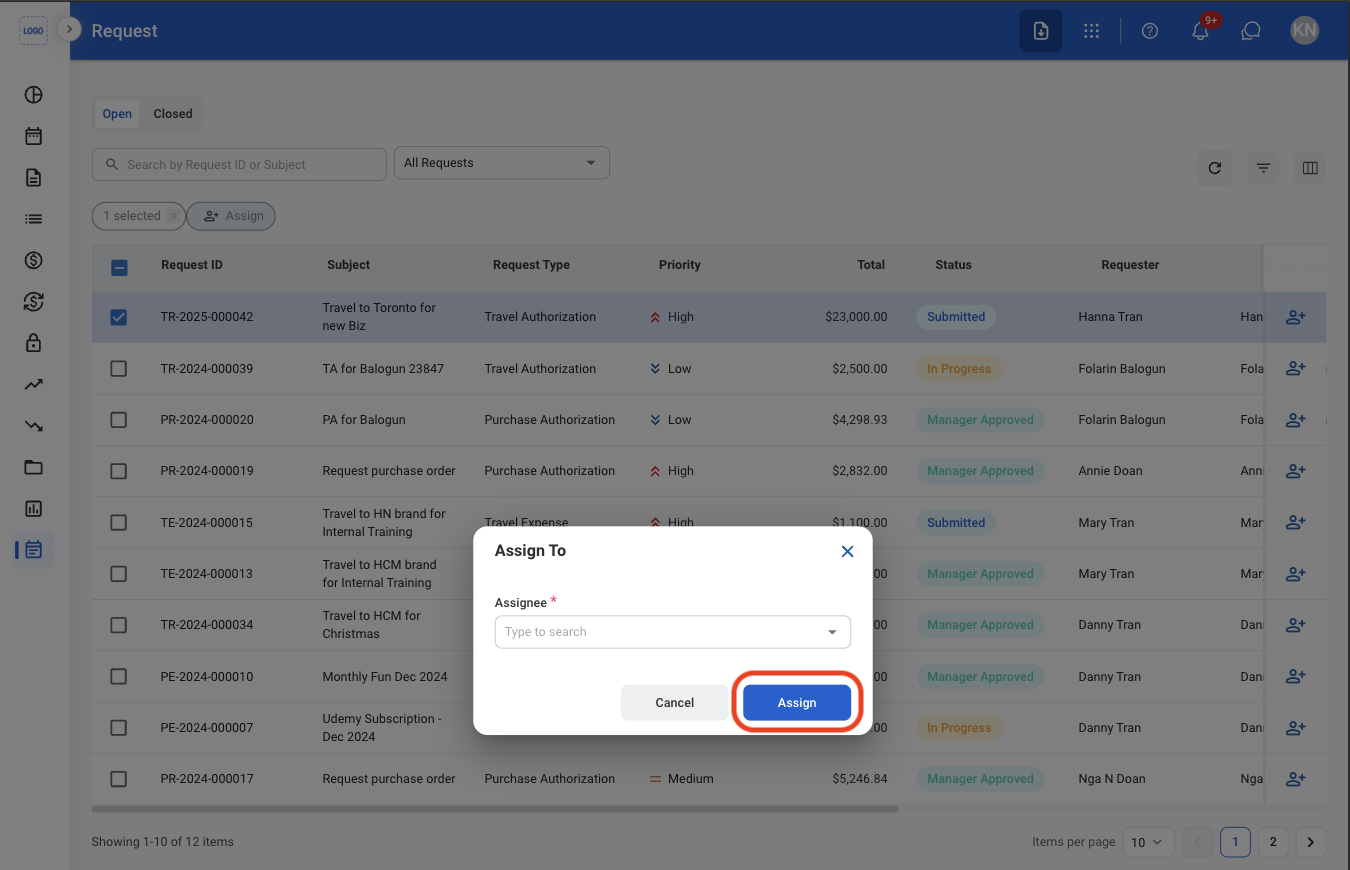Click the column layout icon
Viewport: 1350px width, 870px height.
[1310, 168]
